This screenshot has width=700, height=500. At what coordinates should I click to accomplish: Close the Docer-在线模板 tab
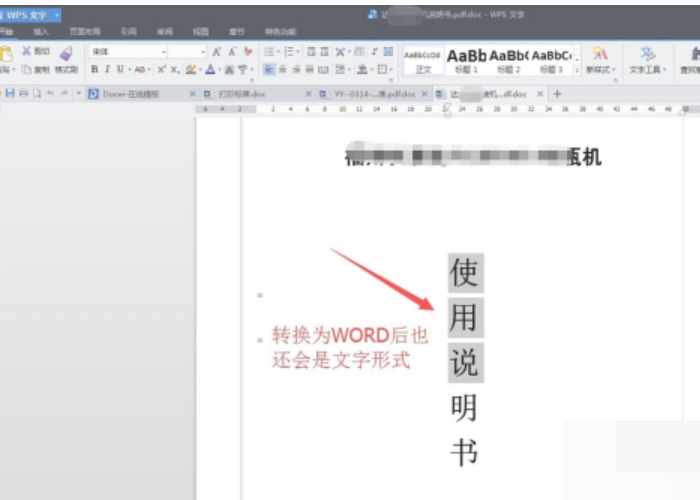coord(192,94)
